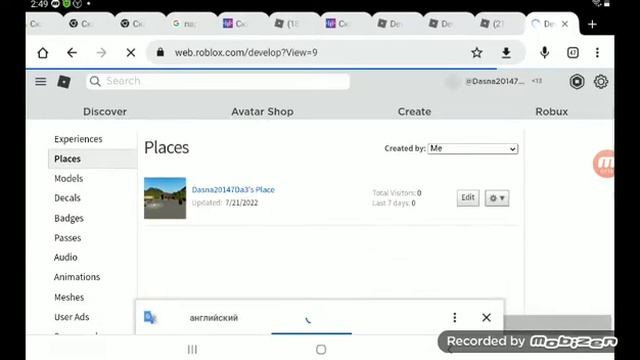640x360 pixels.
Task: Open translate bar three-dot options
Action: point(455,318)
